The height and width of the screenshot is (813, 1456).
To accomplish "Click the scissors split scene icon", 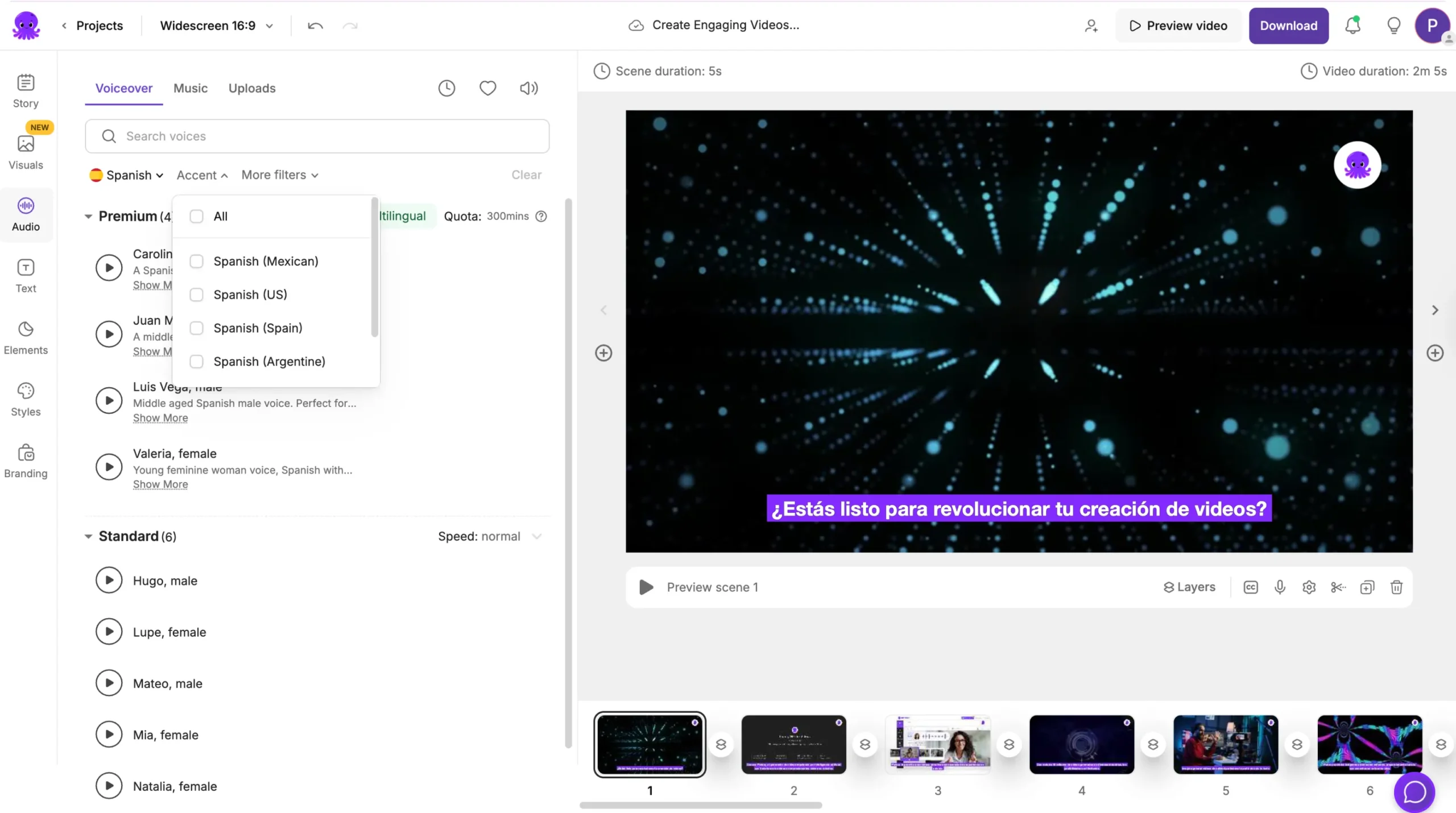I will [x=1338, y=587].
